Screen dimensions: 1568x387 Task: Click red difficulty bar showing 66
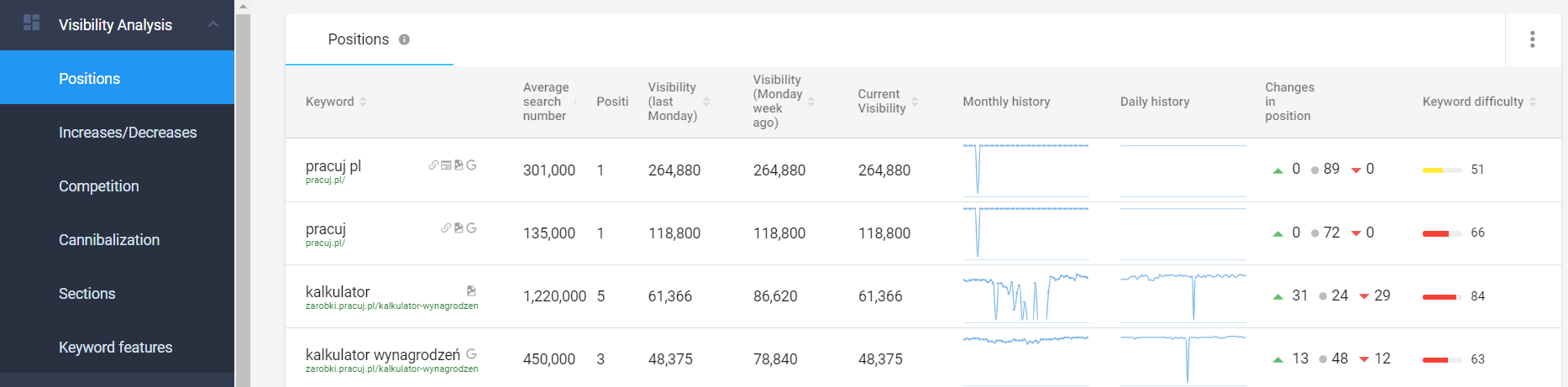[x=1441, y=233]
